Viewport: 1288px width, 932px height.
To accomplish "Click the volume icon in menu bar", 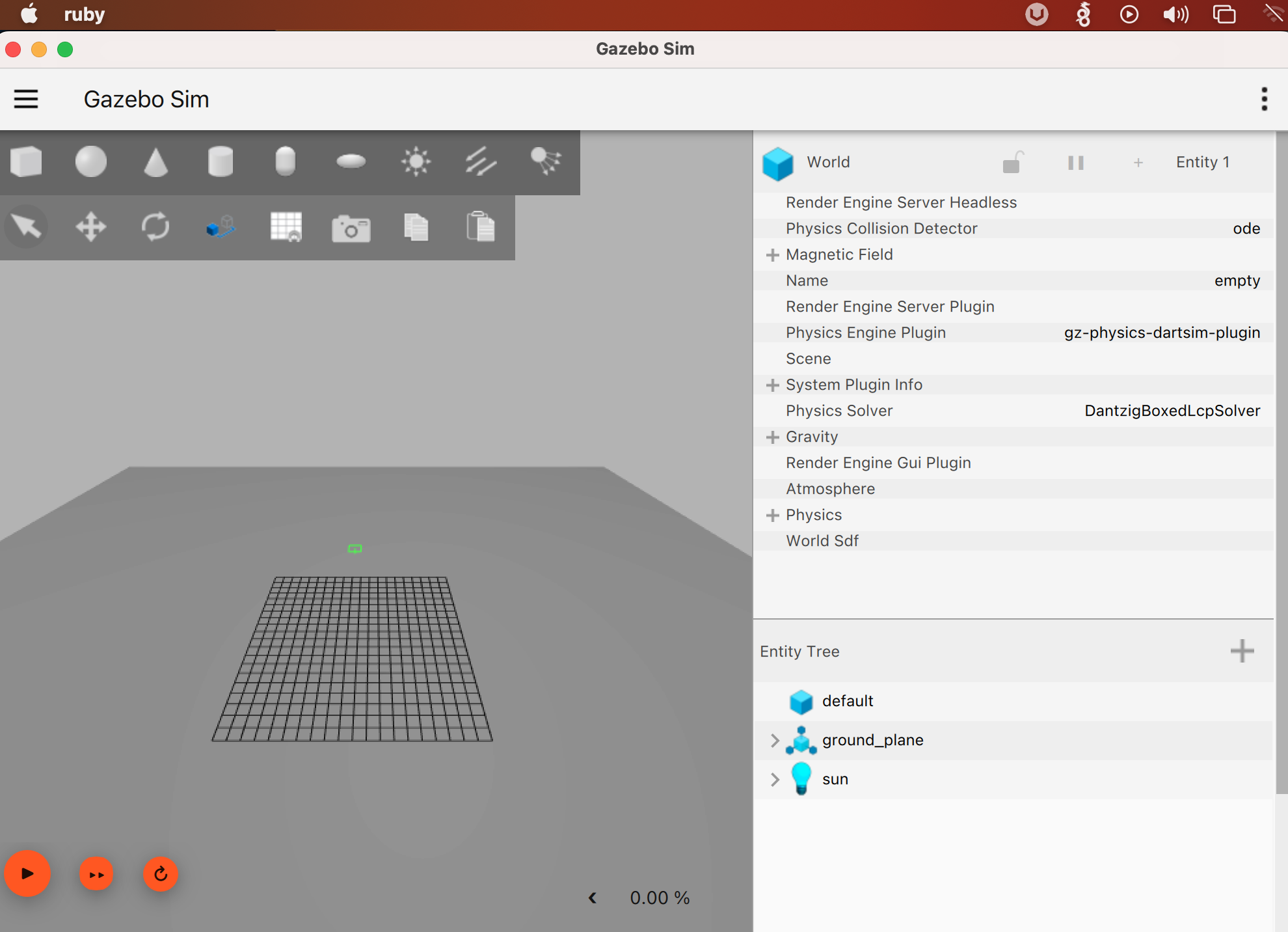I will (1176, 14).
